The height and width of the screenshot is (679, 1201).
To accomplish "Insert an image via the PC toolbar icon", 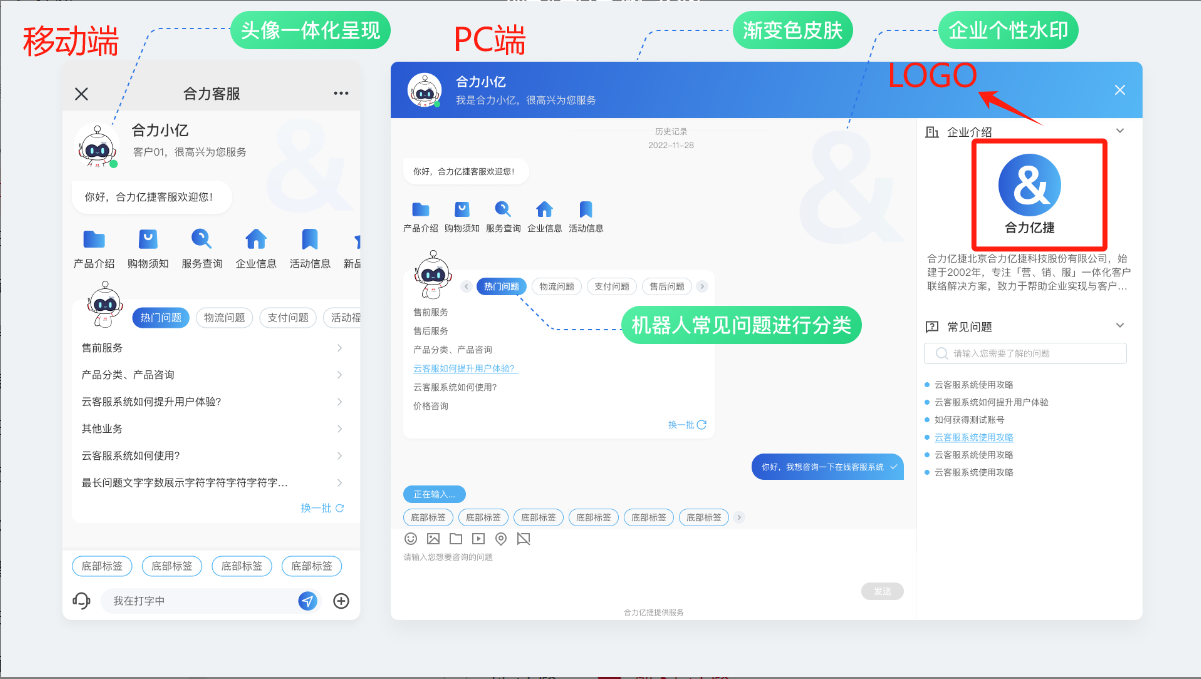I will point(433,538).
